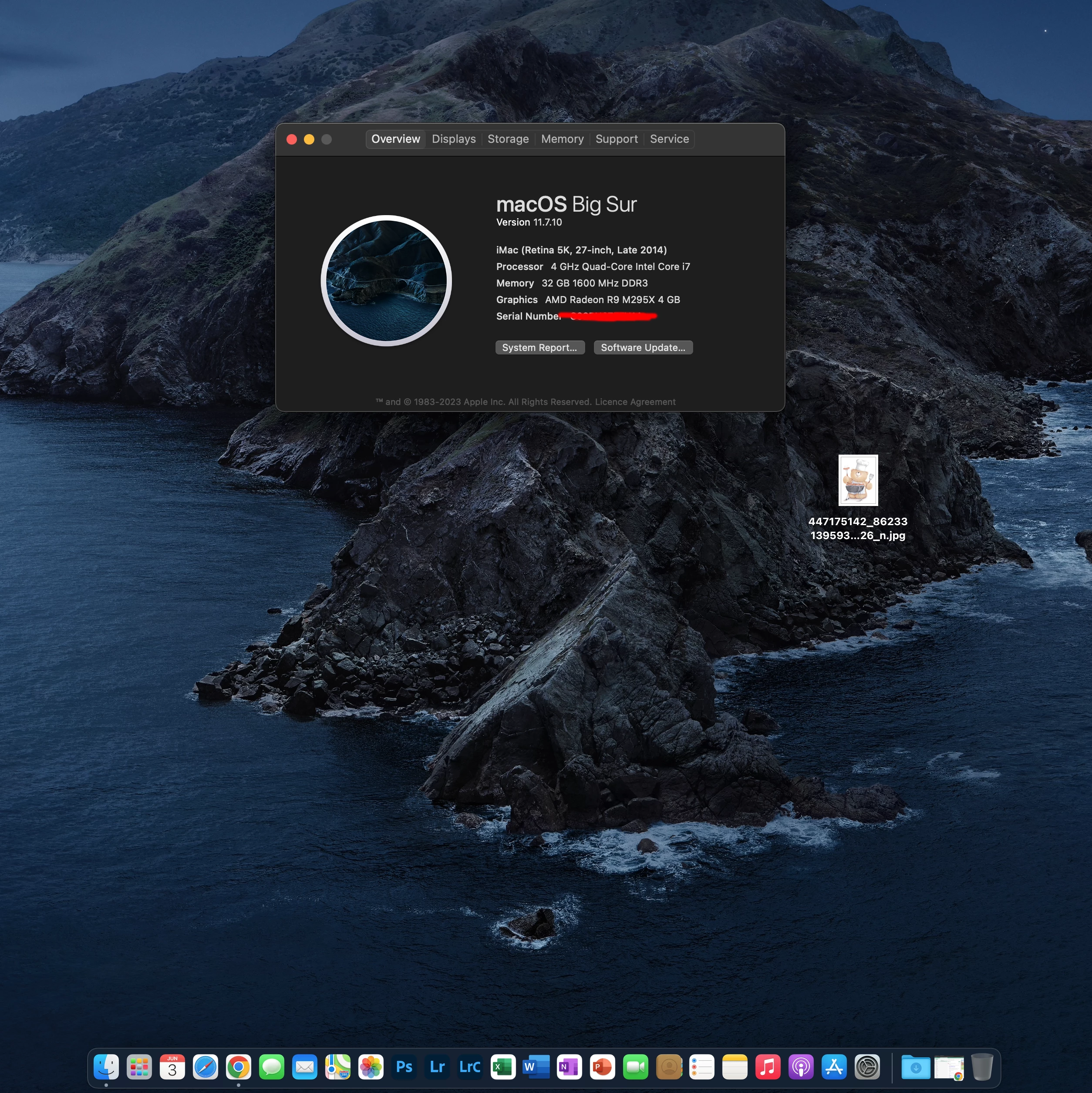
Task: Open the App Store icon
Action: [x=834, y=1067]
